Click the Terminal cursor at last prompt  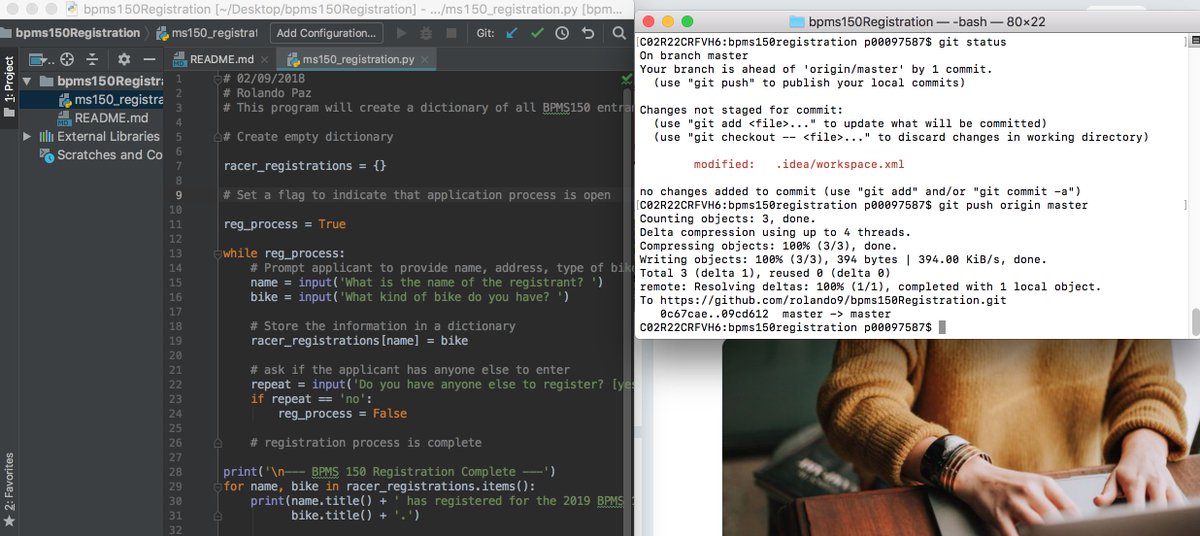pyautogui.click(x=943, y=328)
